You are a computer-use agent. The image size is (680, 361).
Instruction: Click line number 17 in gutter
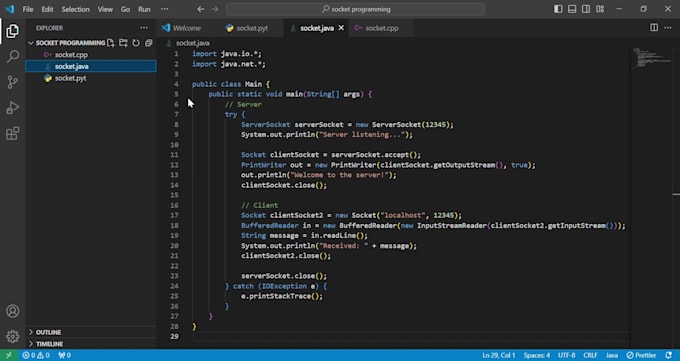(174, 215)
